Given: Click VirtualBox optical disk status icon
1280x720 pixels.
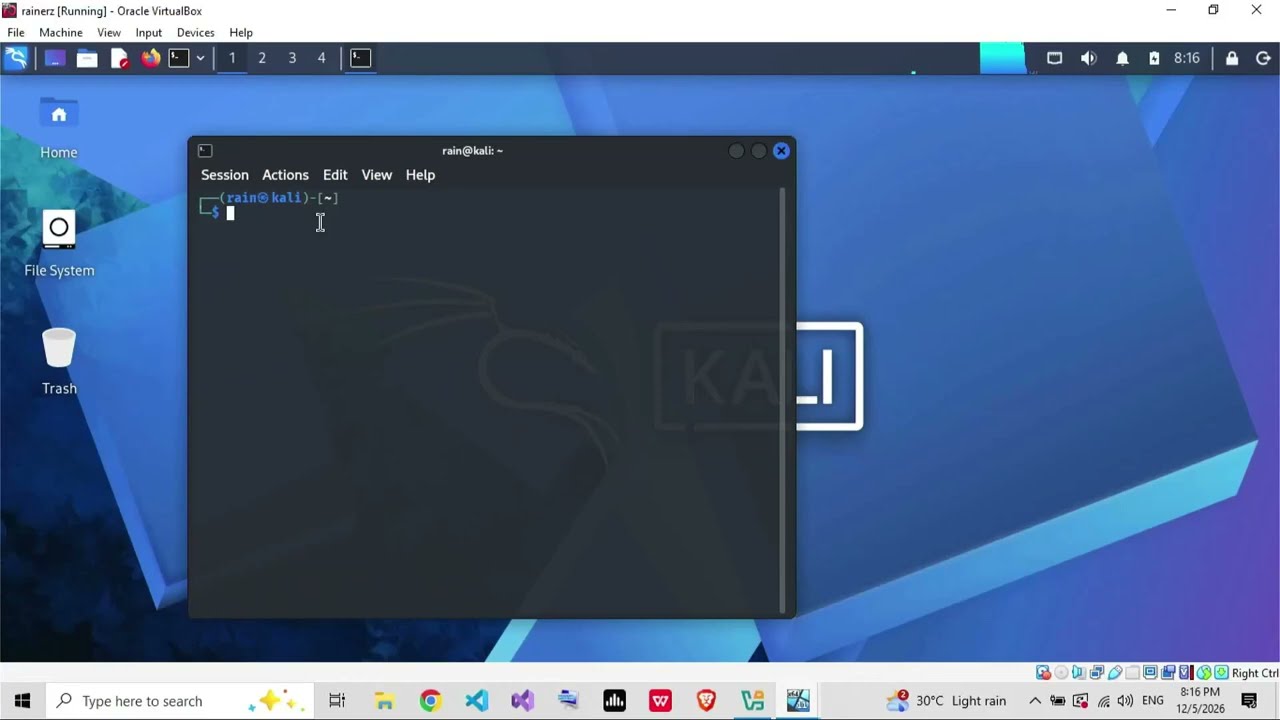Looking at the screenshot, I should pyautogui.click(x=1061, y=673).
